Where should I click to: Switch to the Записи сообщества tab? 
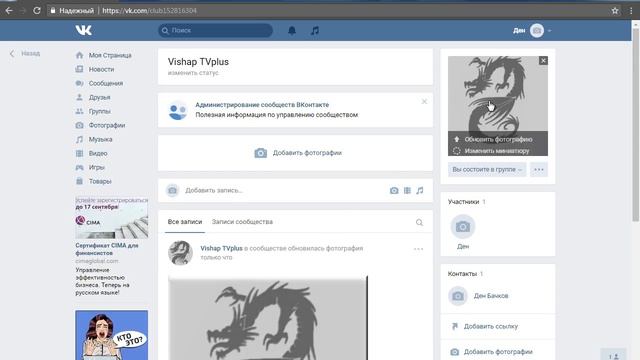click(x=242, y=222)
